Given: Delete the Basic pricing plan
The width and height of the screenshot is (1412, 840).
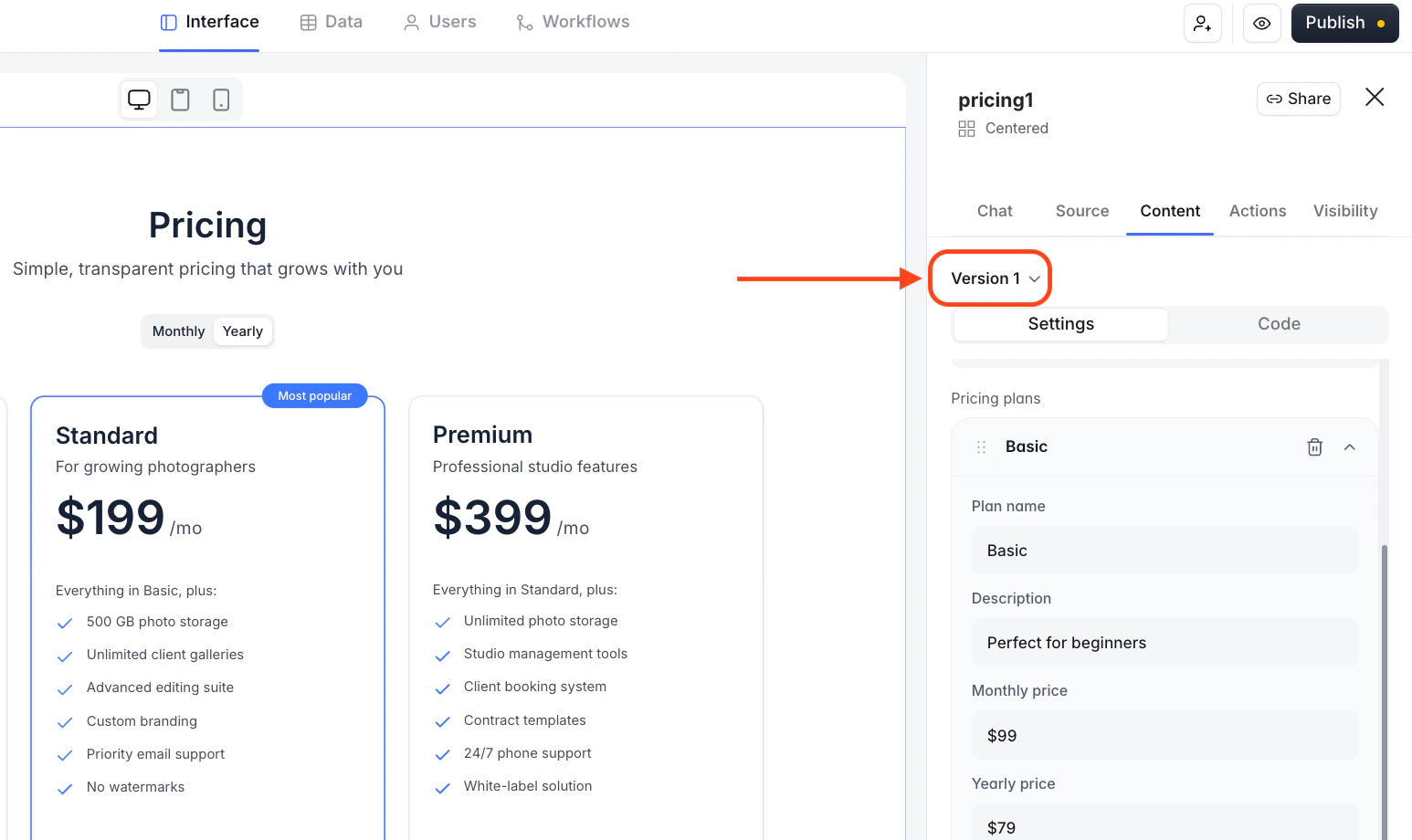Looking at the screenshot, I should tap(1315, 447).
